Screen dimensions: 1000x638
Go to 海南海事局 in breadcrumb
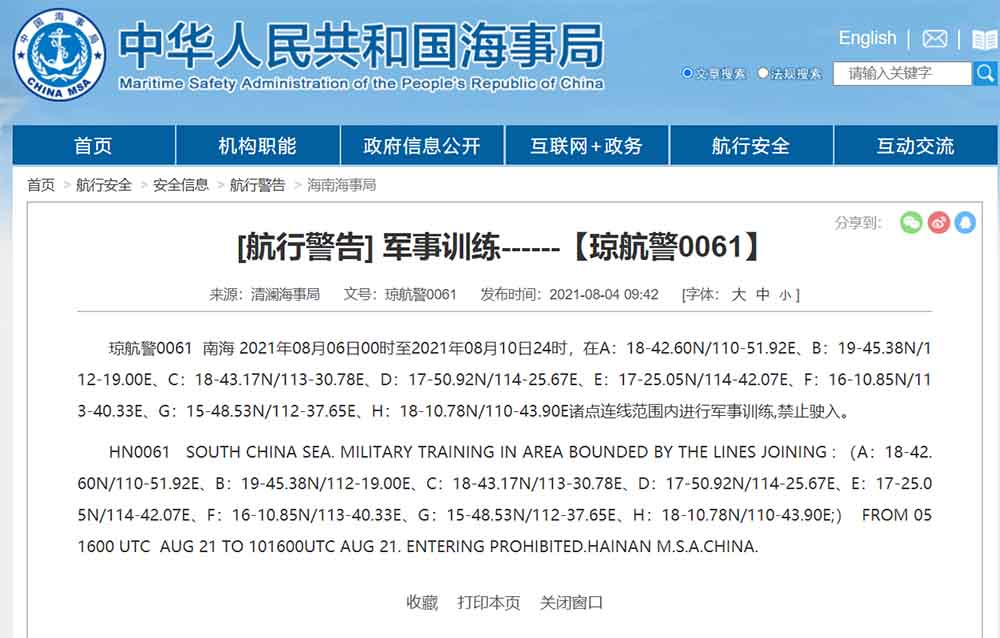click(341, 185)
